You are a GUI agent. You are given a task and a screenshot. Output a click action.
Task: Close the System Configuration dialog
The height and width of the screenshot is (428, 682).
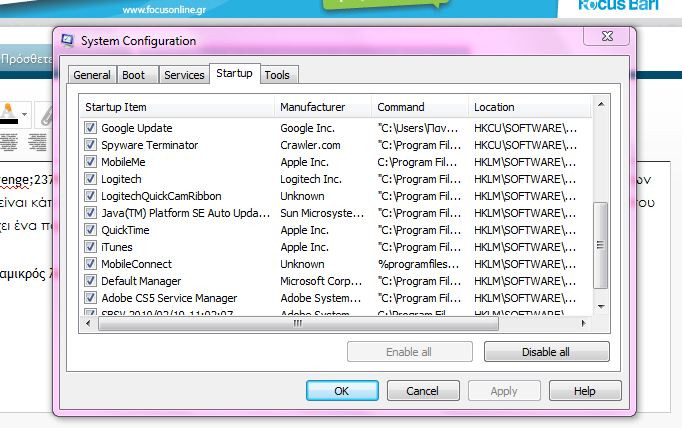coord(607,36)
